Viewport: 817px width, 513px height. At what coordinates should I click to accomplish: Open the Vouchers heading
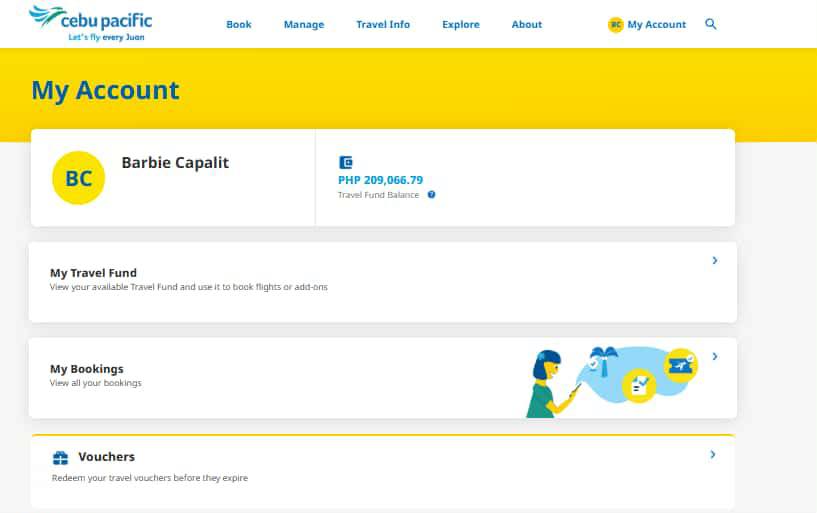click(x=106, y=457)
